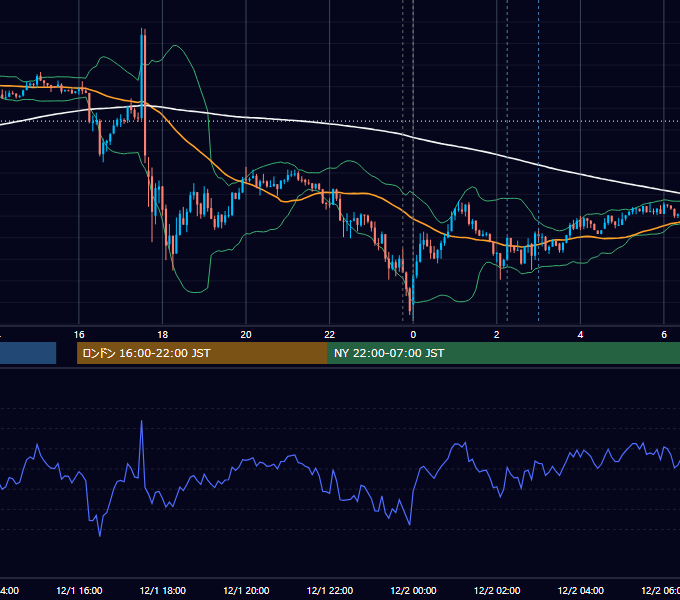Viewport: 680px width, 600px height.
Task: Click the hour label 18 on upper axis
Action: point(163,335)
